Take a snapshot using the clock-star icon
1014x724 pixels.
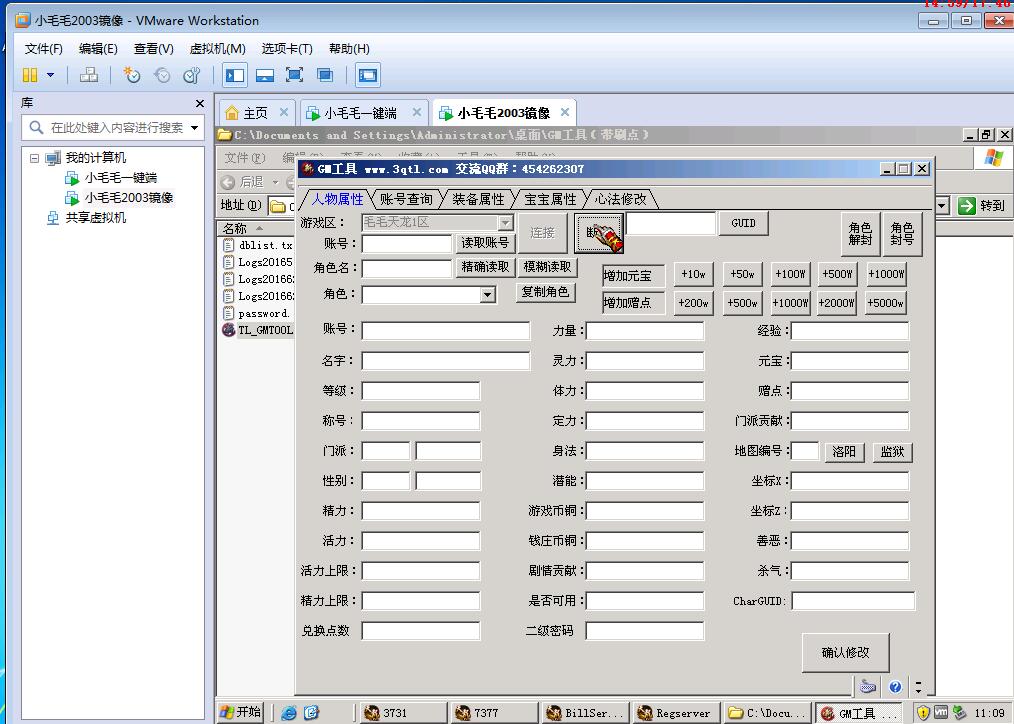[x=130, y=75]
